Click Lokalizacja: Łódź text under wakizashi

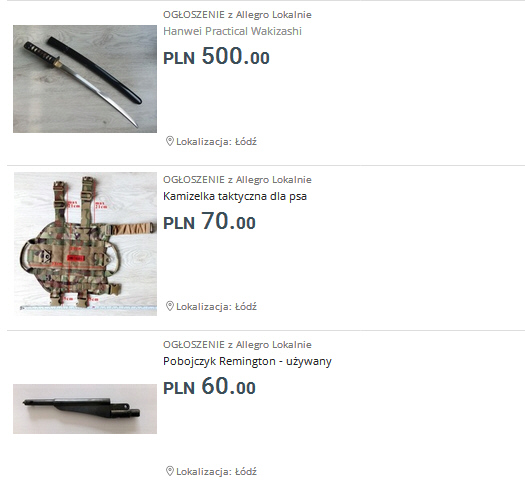(216, 142)
